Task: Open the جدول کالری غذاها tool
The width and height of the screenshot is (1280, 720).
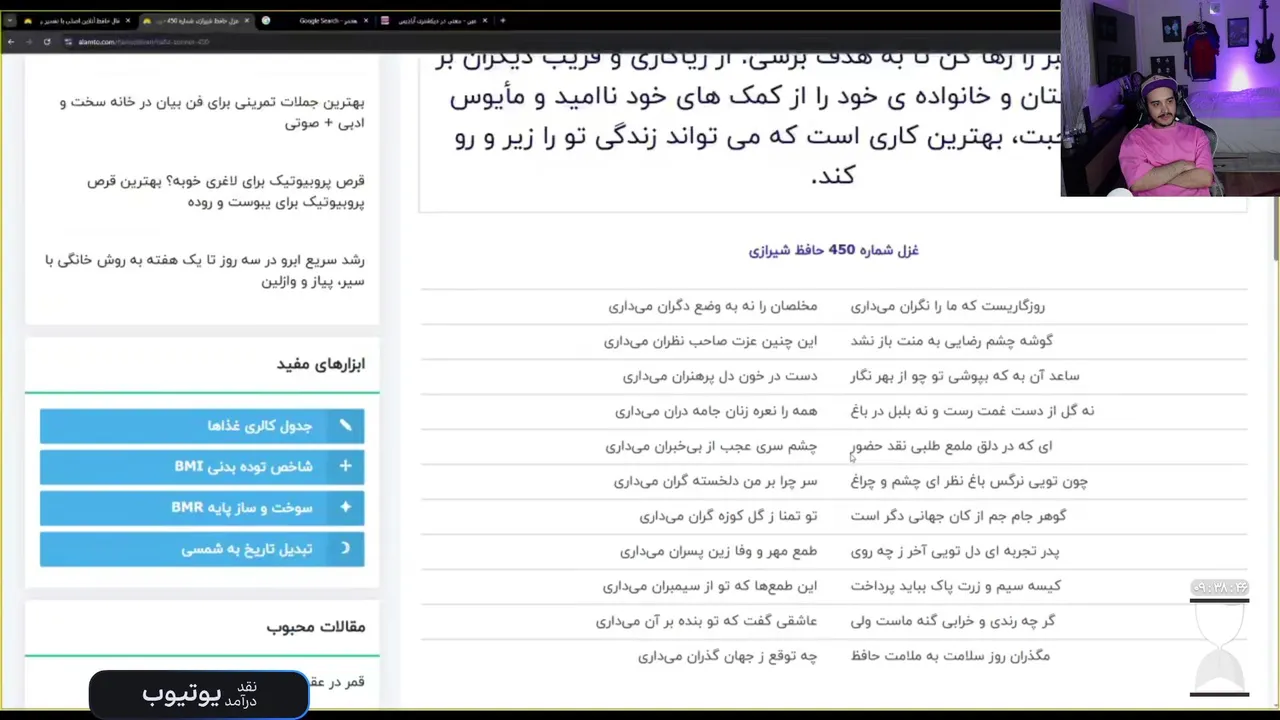Action: pyautogui.click(x=202, y=425)
